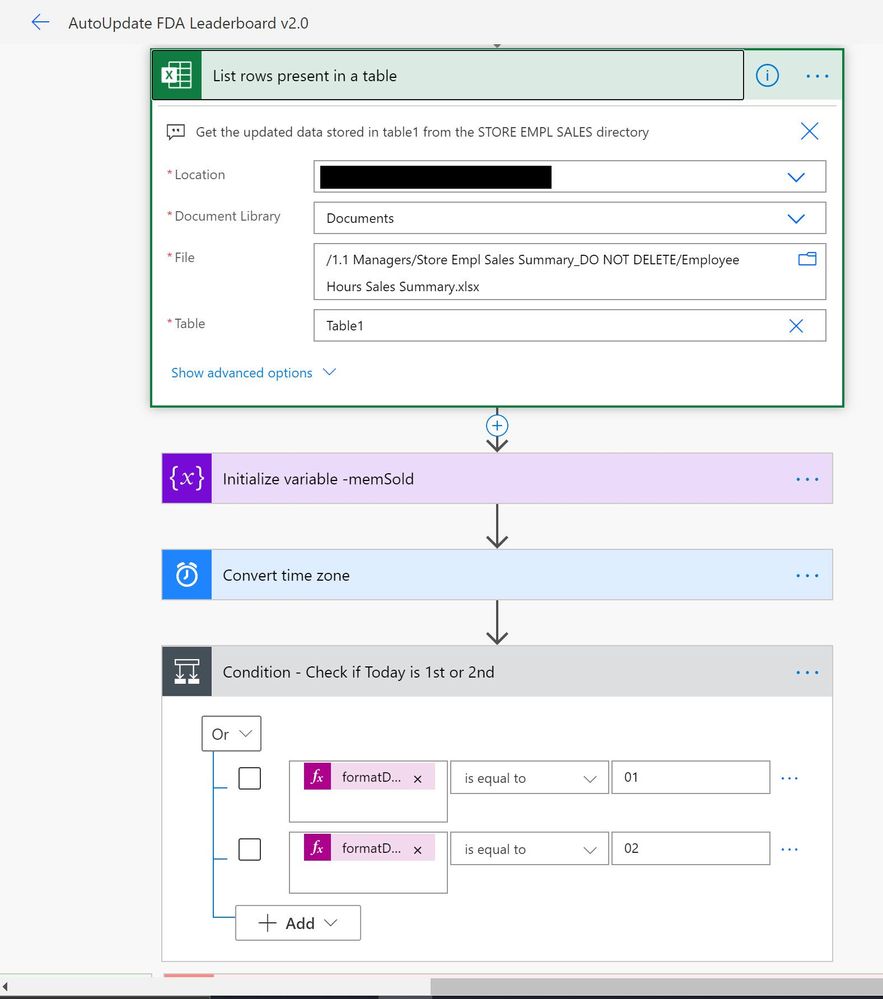Viewport: 883px width, 999px height.
Task: Click the List rows present in a table title
Action: point(305,76)
